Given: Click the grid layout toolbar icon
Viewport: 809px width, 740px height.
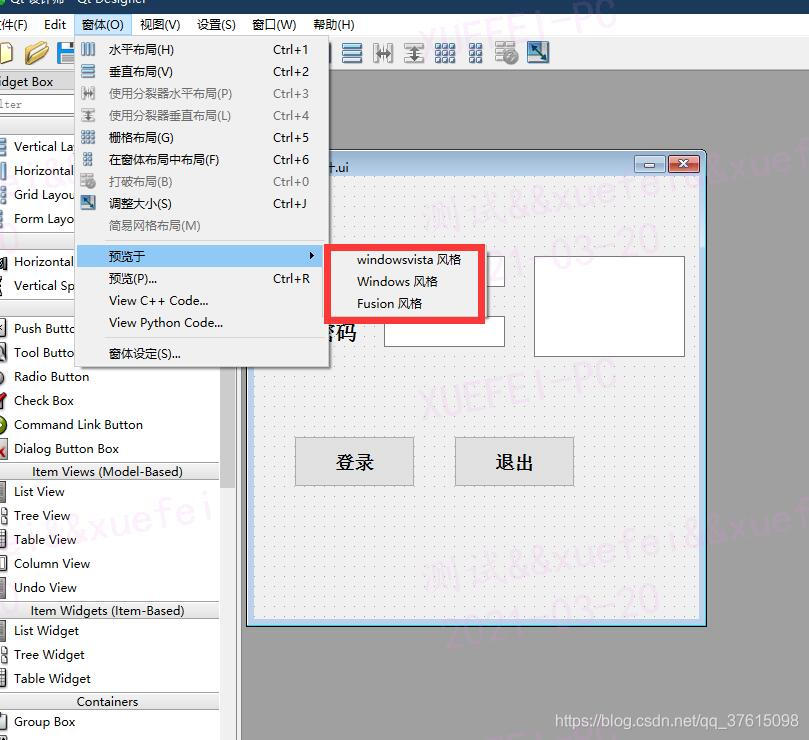Looking at the screenshot, I should click(445, 53).
